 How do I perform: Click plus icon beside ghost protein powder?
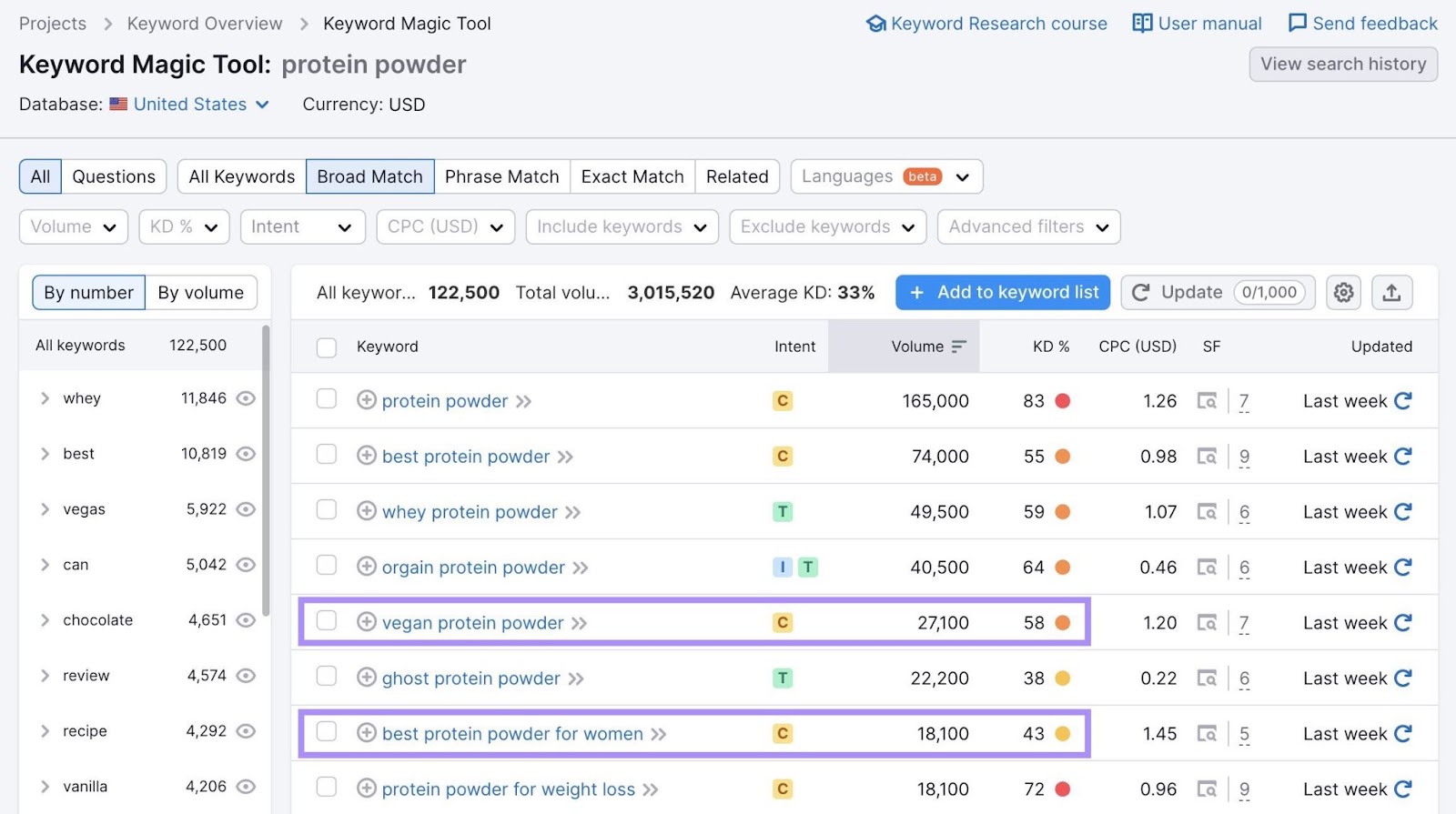(x=367, y=678)
